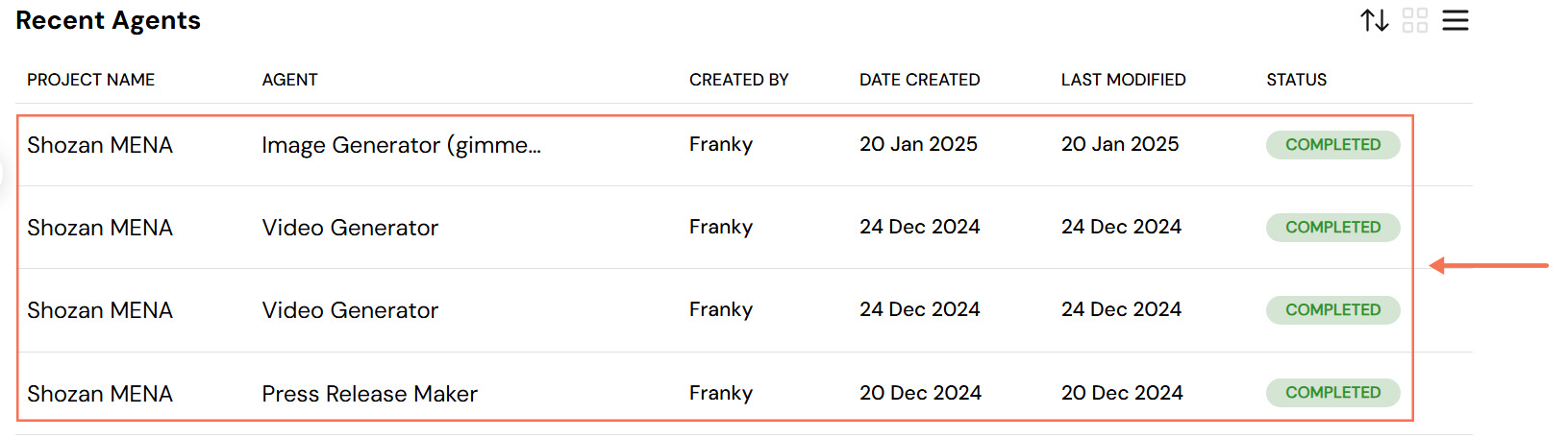Click the sort arrows icon
Screen dimensions: 1568x439
[x=1374, y=20]
